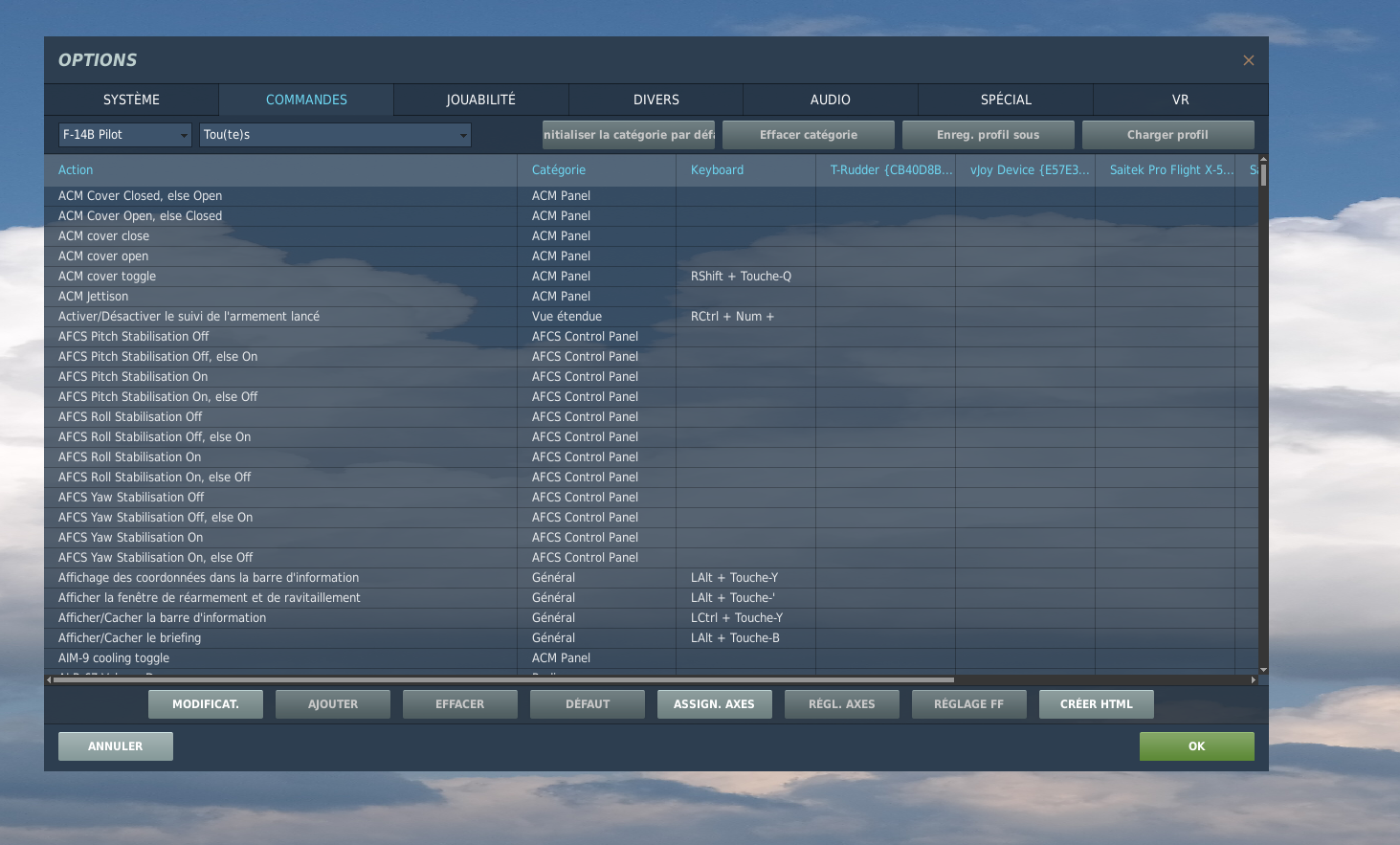The image size is (1400, 845).
Task: Close the Options dialog with the X icon
Action: pos(1248,60)
